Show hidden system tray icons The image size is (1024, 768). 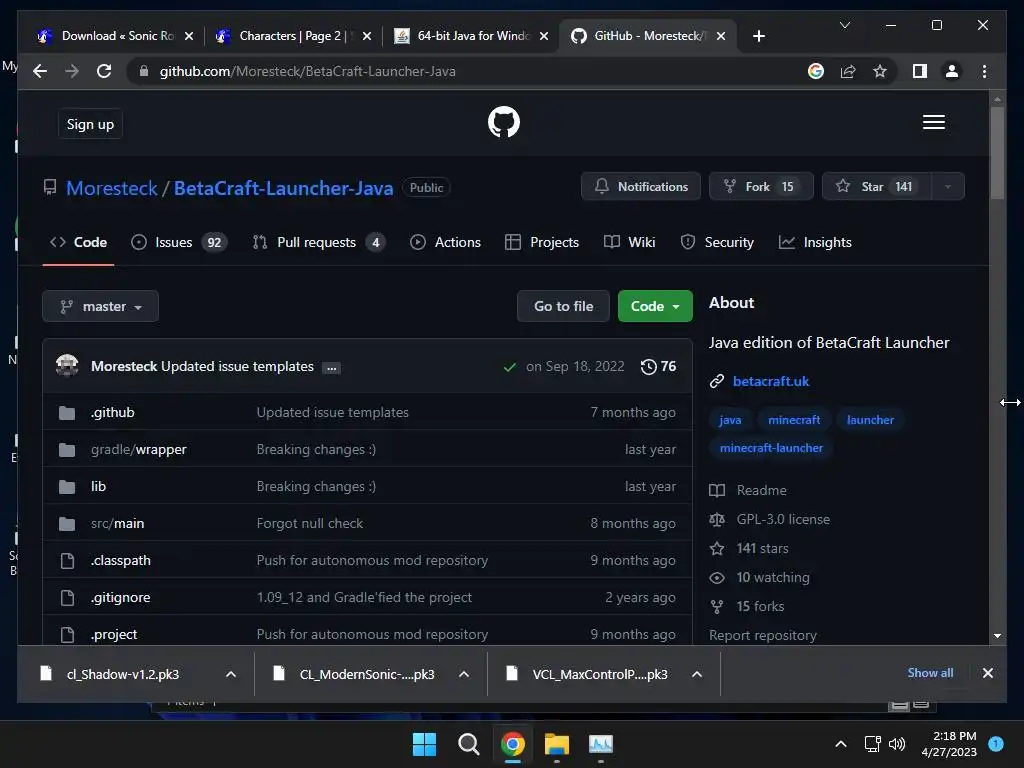[841, 743]
